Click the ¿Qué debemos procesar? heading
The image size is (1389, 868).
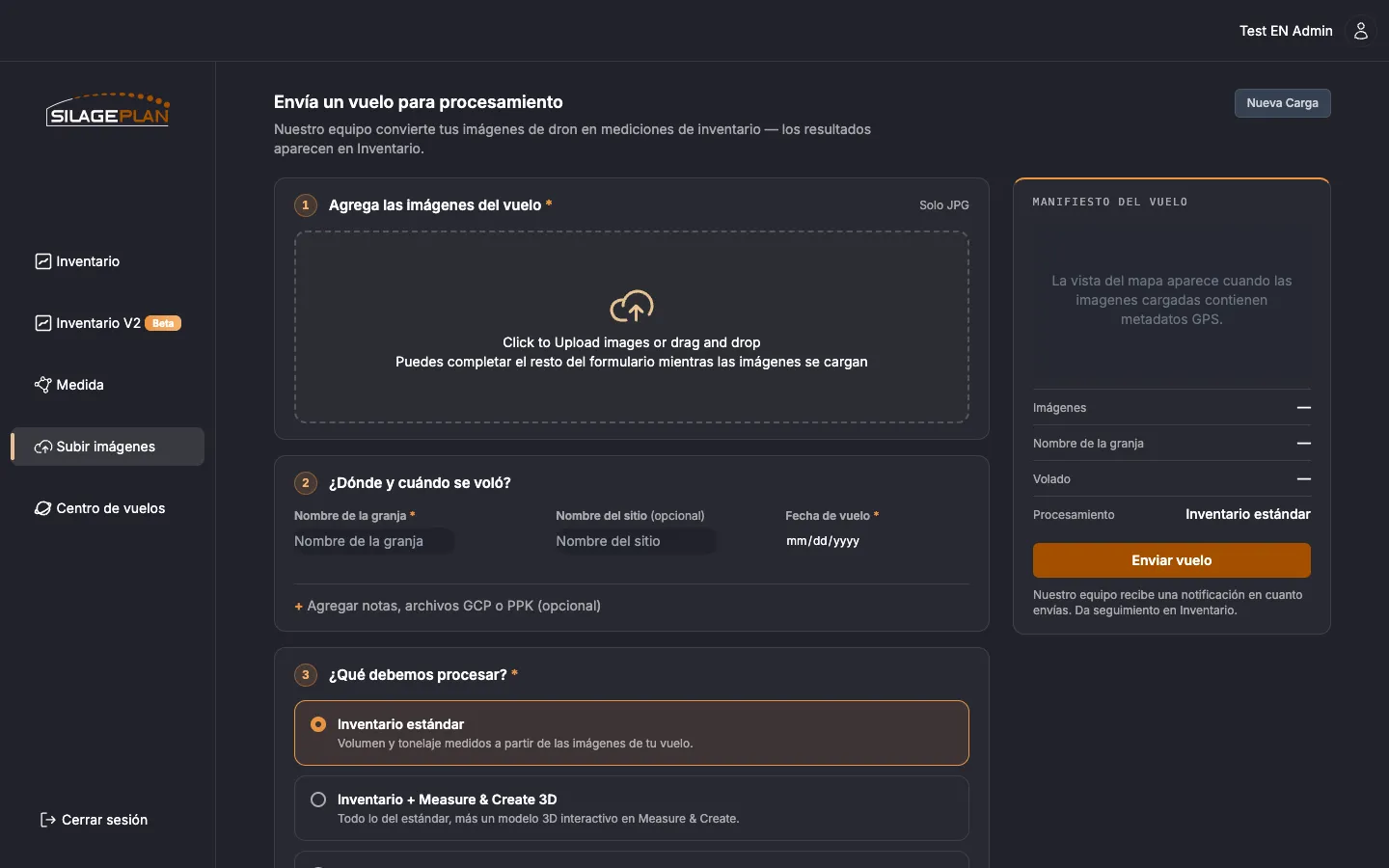coord(418,675)
